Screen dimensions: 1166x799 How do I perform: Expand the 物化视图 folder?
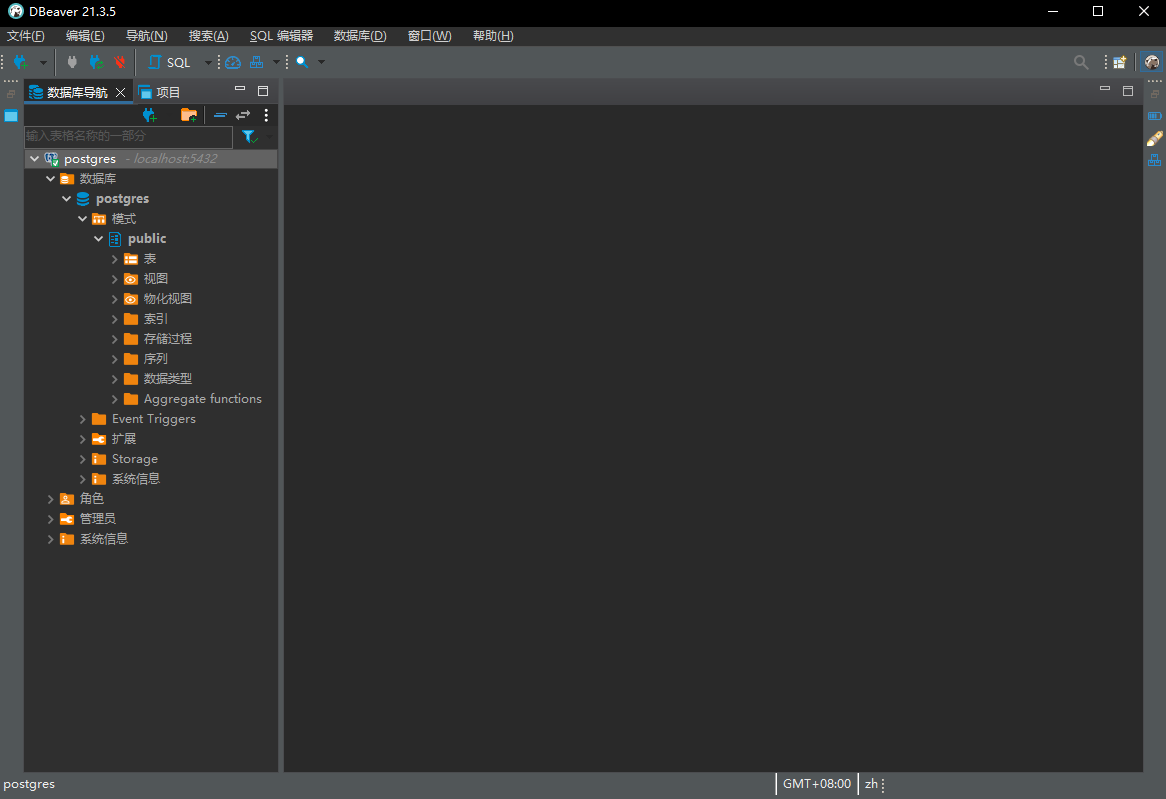[x=115, y=299]
